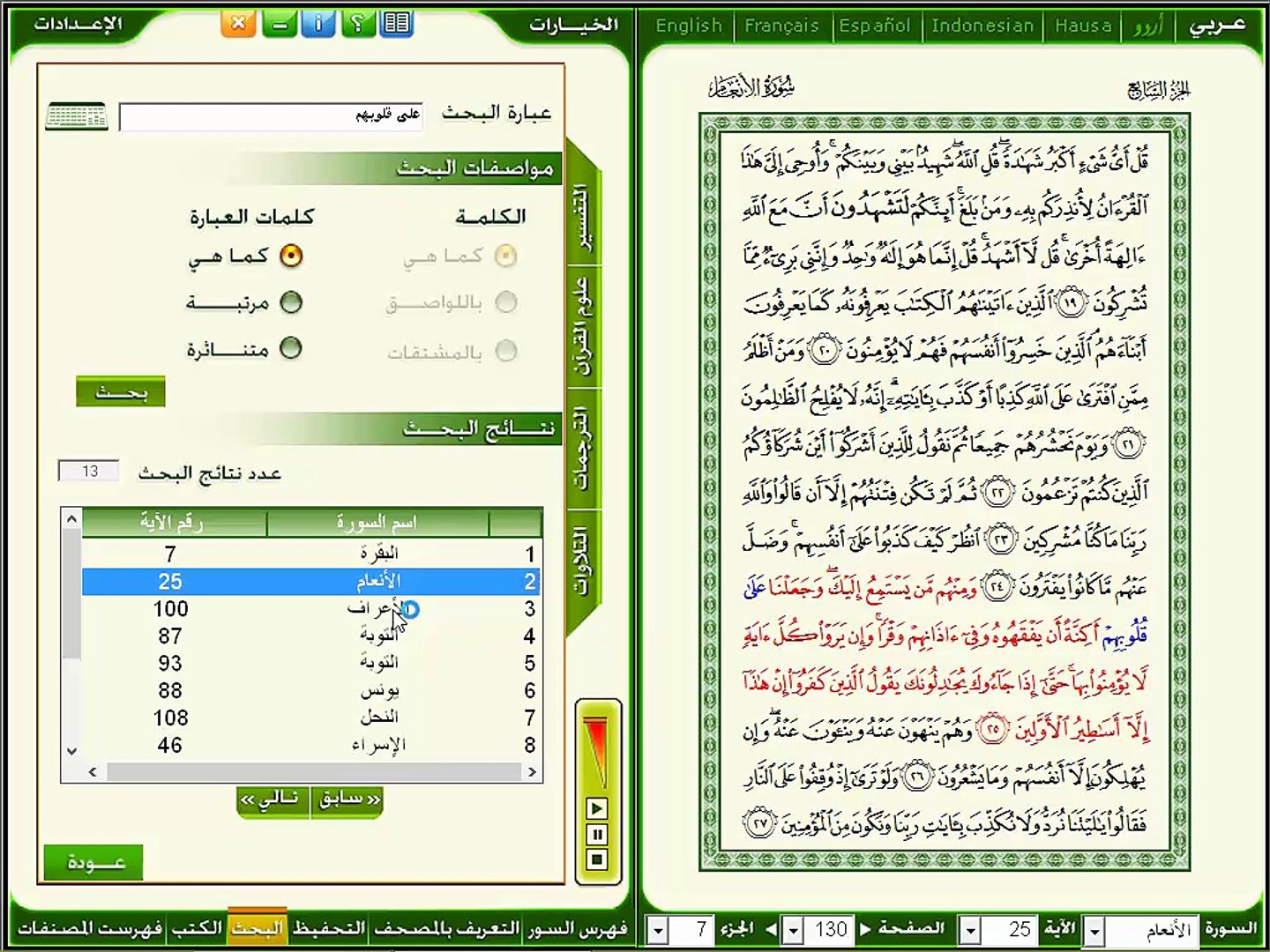
Task: Select the phrase option كما هي
Action: 291,256
